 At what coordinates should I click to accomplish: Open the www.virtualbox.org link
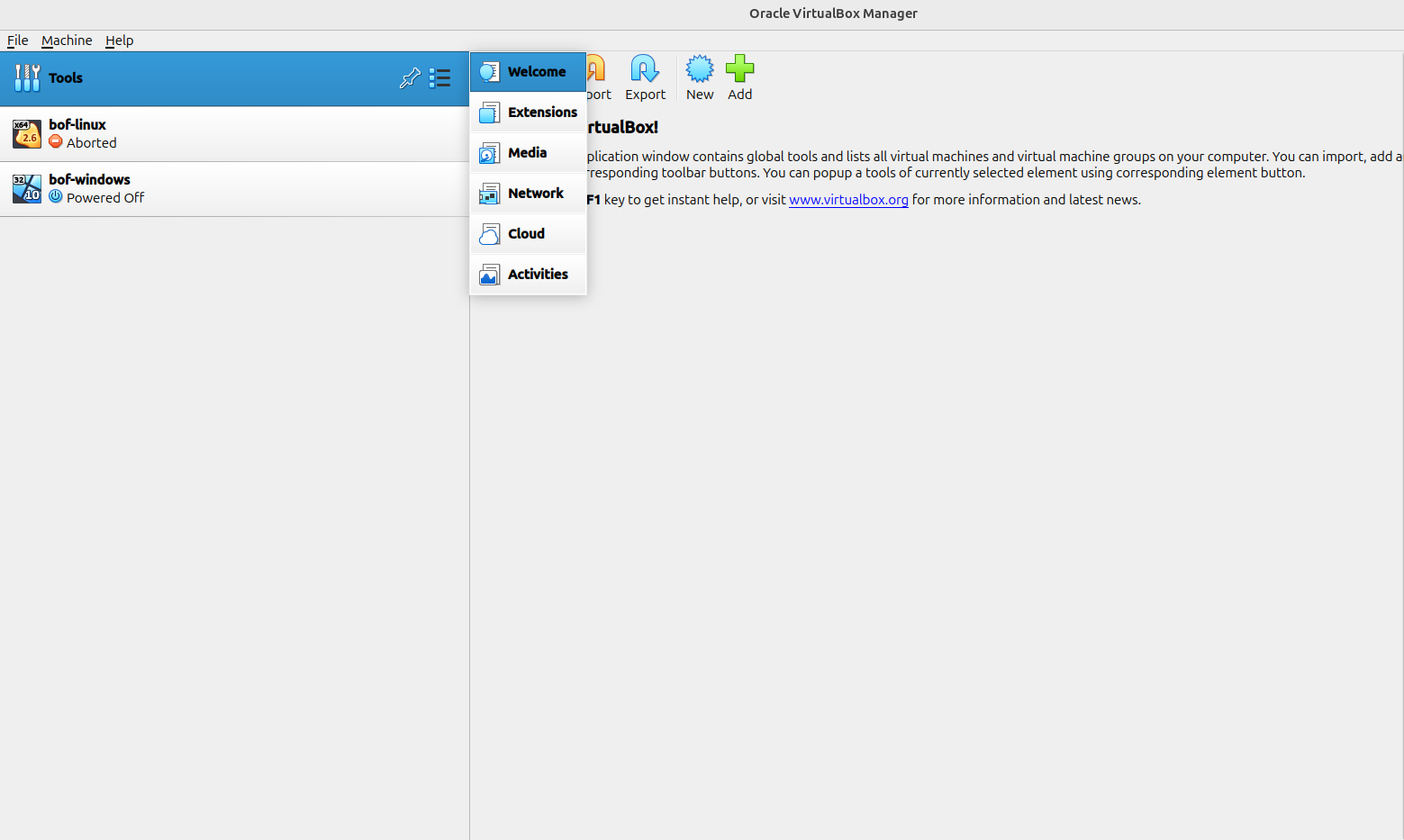[848, 200]
